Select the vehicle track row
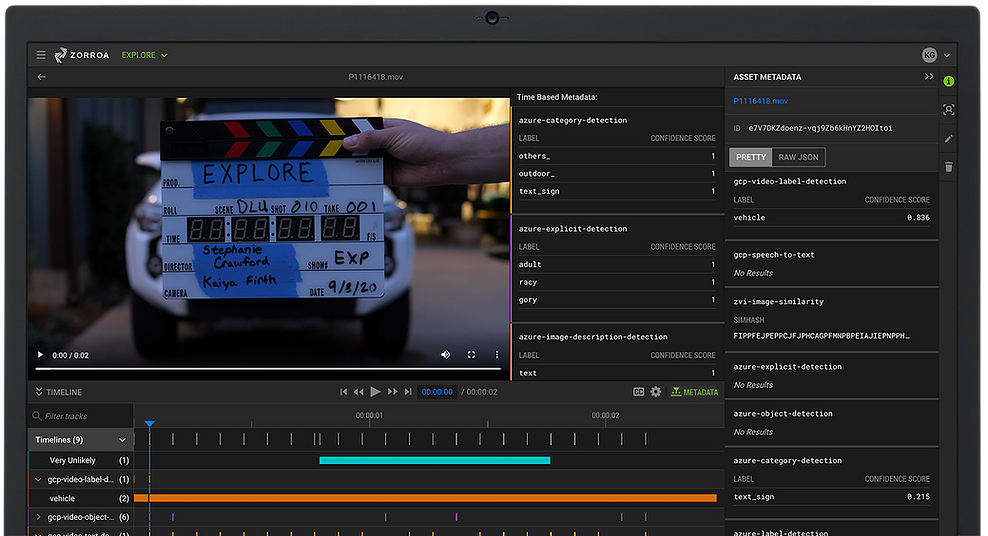988x536 pixels. tap(81, 498)
